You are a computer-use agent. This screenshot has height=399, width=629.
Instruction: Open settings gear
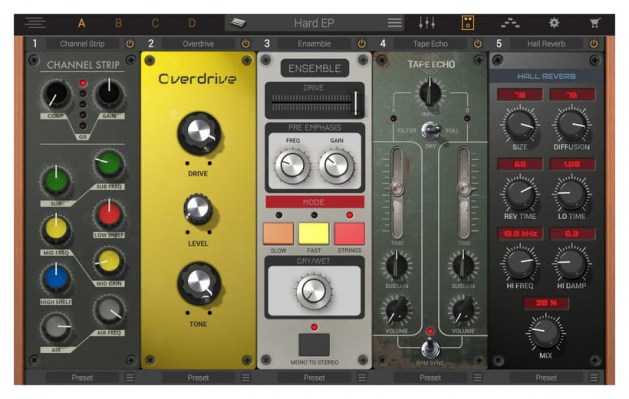pos(554,23)
